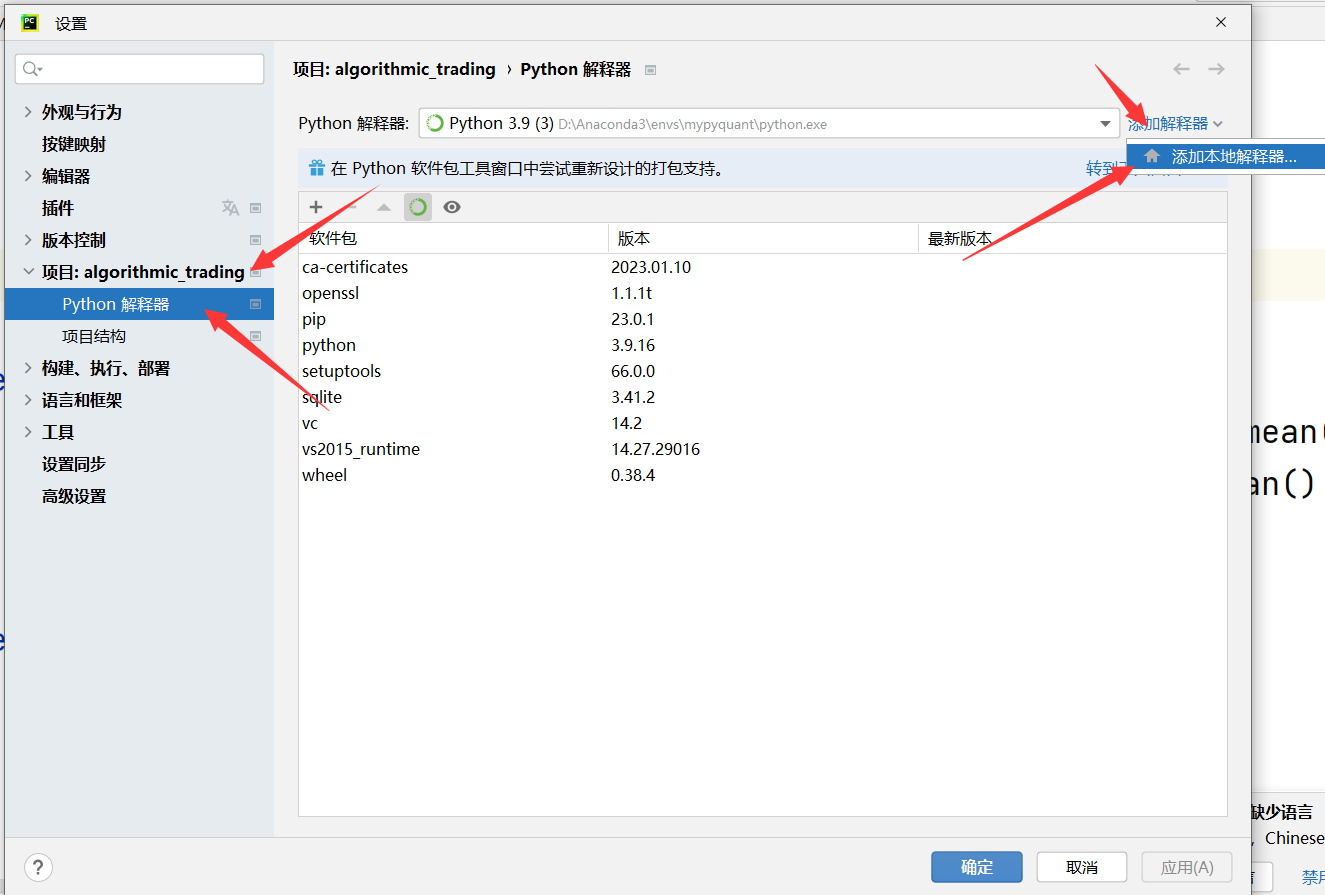This screenshot has height=895, width=1325.
Task: Open the Python interpreter dropdown arrow
Action: tap(1105, 124)
